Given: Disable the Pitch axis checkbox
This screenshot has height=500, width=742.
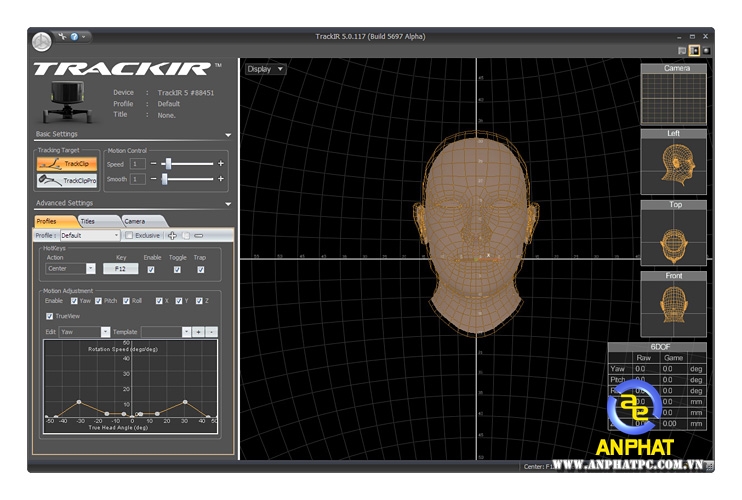Looking at the screenshot, I should click(x=98, y=301).
